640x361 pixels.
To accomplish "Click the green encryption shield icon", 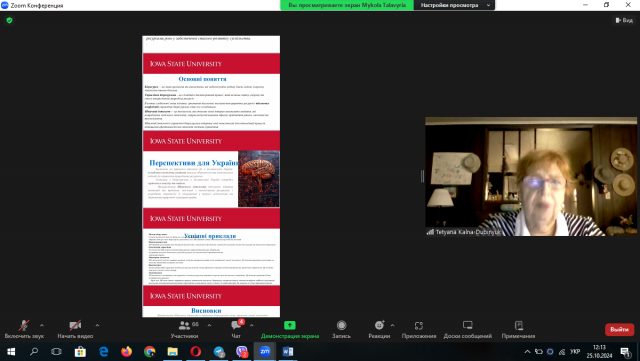I will click(x=9, y=20).
